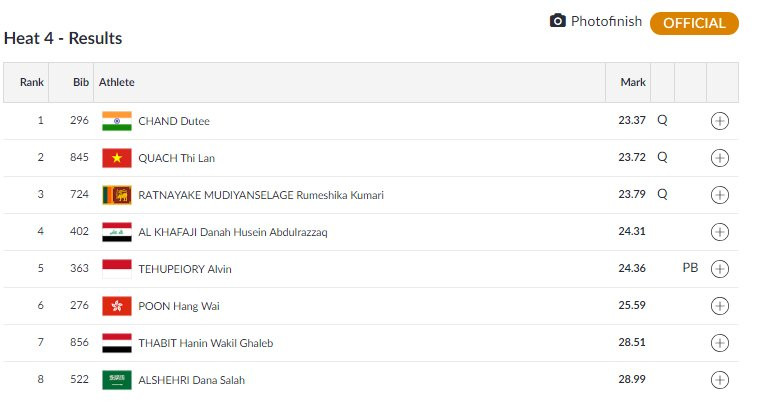Click the Sri Lanka flag icon
The height and width of the screenshot is (405, 757).
click(x=117, y=195)
